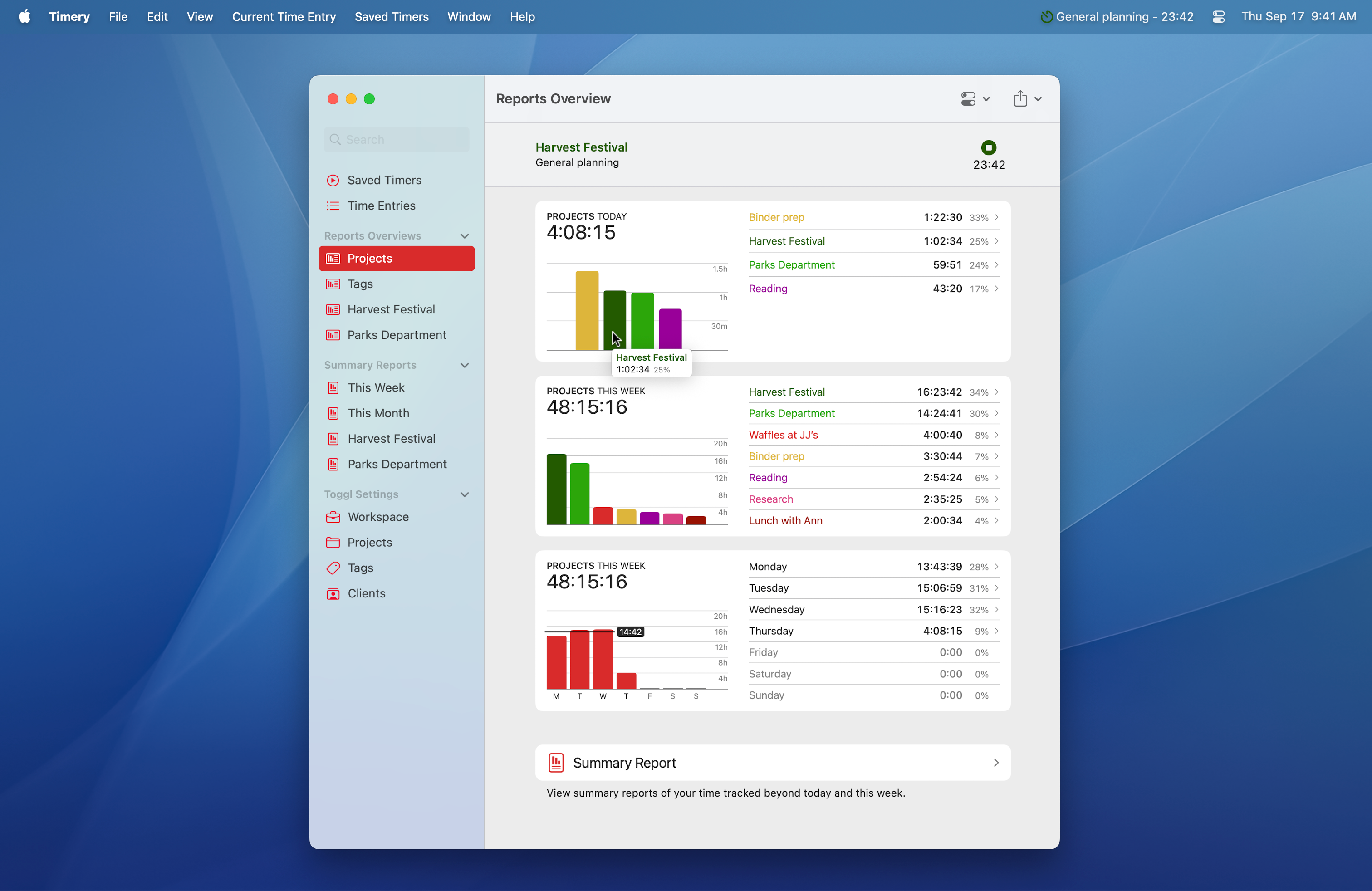Click the 14:42 average marker label
Screen dimensions: 1372x891
pyautogui.click(x=630, y=632)
